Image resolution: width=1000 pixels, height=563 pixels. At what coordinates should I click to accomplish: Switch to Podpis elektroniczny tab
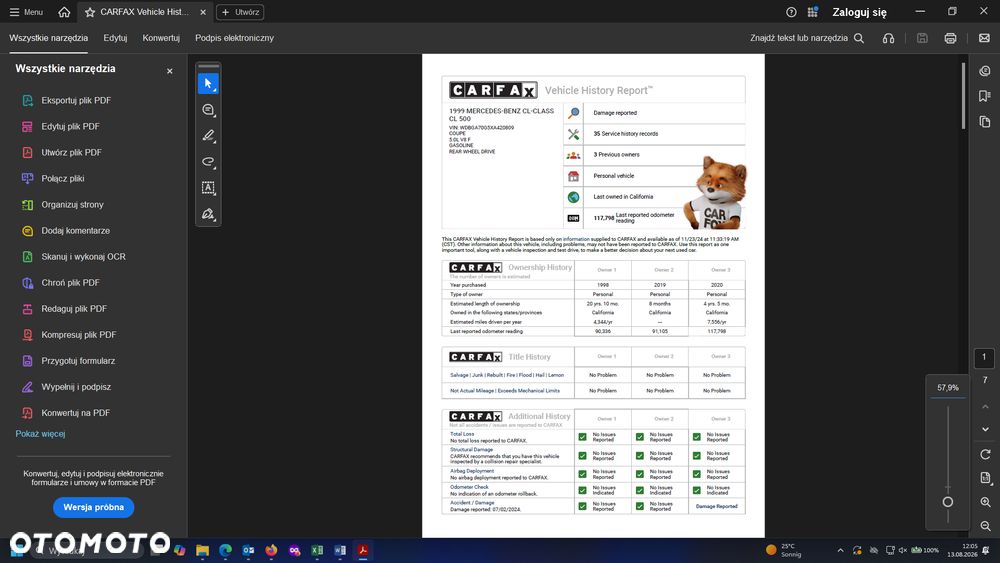234,38
